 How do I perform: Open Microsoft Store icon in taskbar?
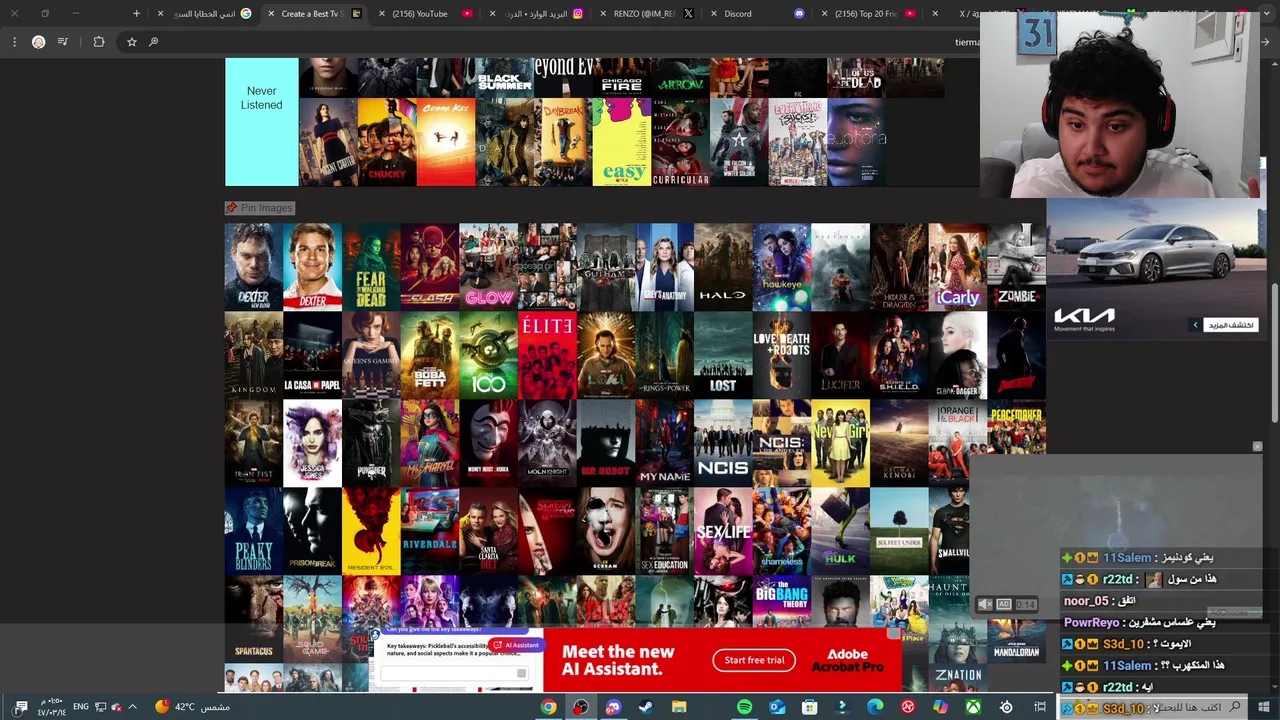pos(810,707)
